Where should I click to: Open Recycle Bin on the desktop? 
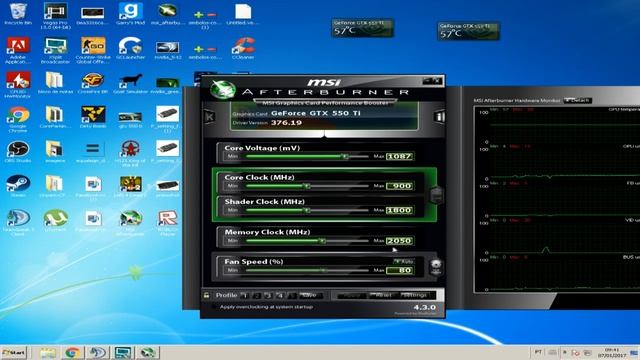click(x=18, y=14)
